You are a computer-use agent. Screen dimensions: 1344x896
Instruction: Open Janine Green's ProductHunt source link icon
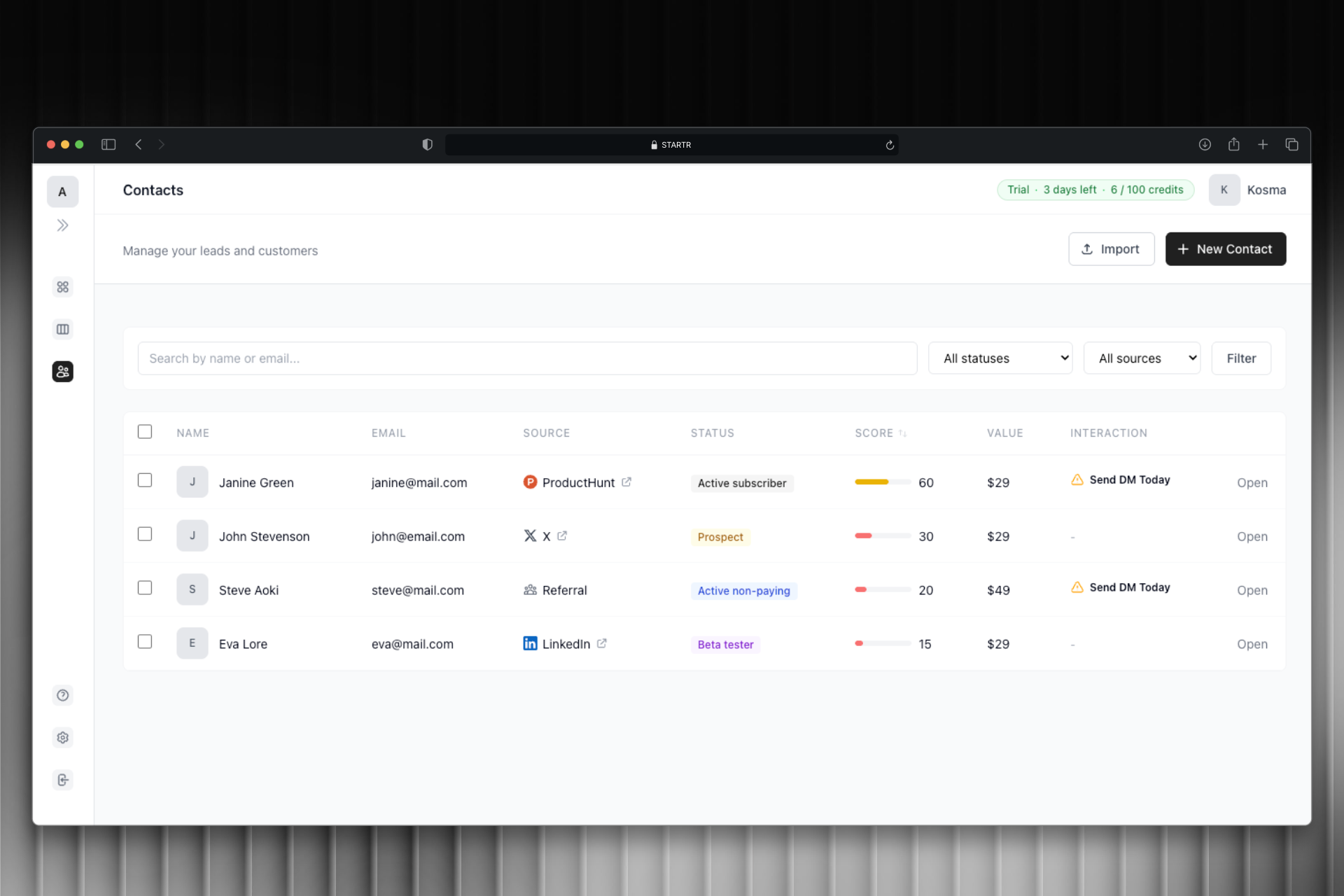626,482
